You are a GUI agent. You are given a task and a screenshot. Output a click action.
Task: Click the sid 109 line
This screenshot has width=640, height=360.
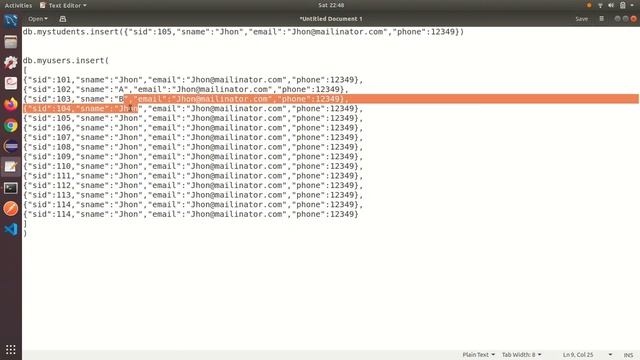[193, 156]
